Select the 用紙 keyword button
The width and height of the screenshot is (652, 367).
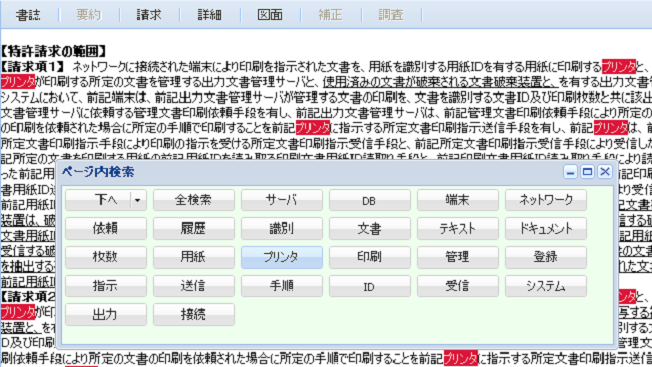[x=194, y=257]
